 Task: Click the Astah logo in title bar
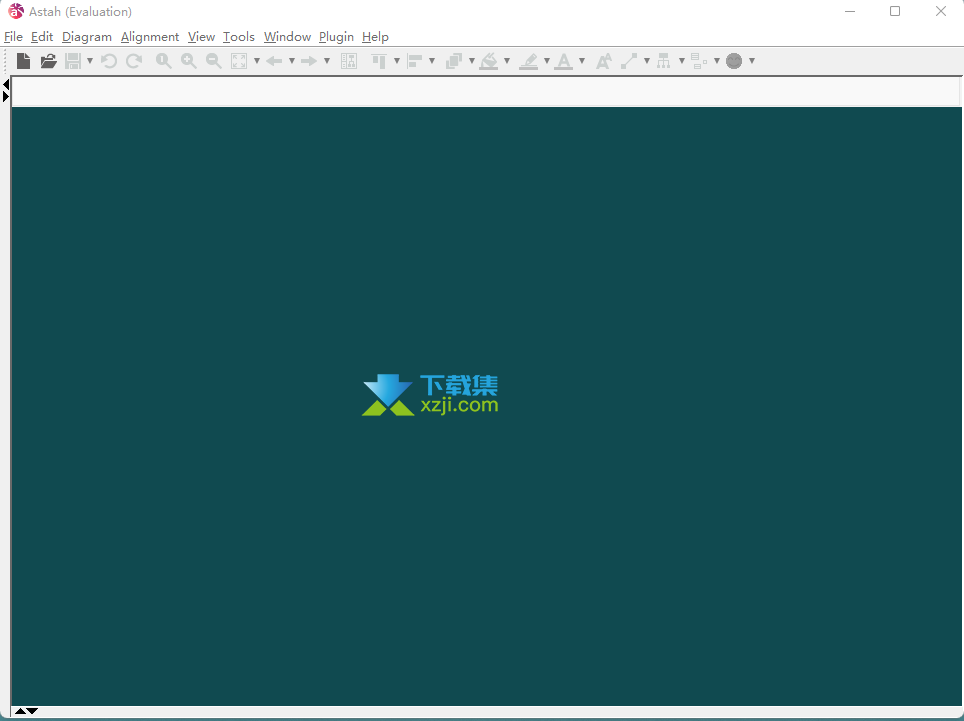15,11
